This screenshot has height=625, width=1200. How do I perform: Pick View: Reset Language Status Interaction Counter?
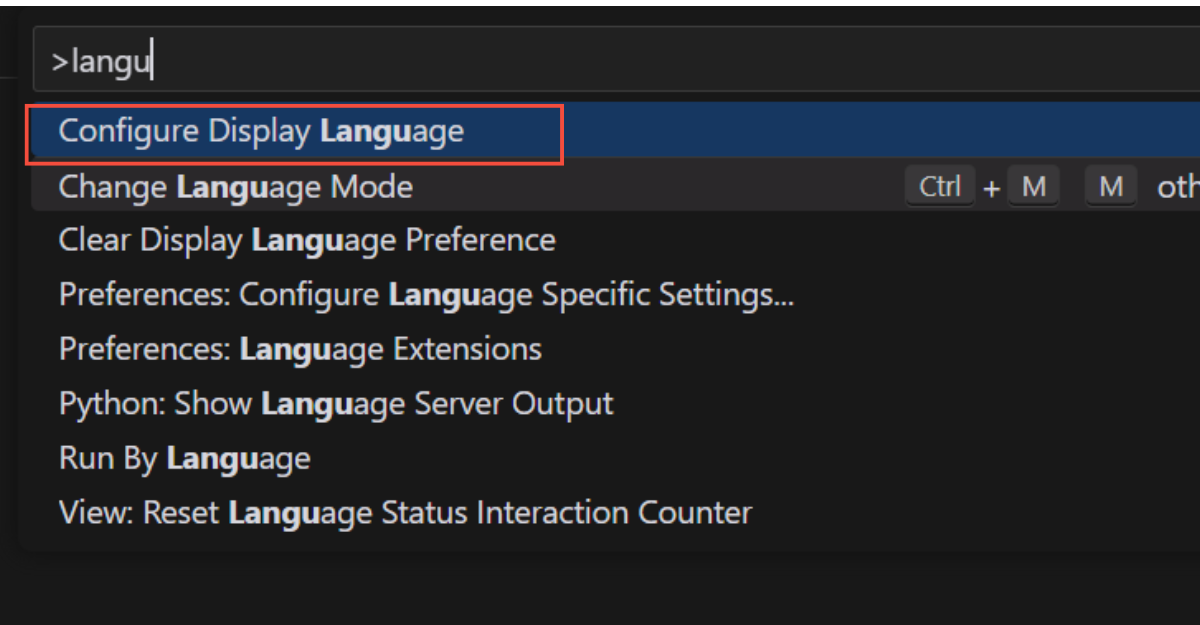pyautogui.click(x=405, y=513)
